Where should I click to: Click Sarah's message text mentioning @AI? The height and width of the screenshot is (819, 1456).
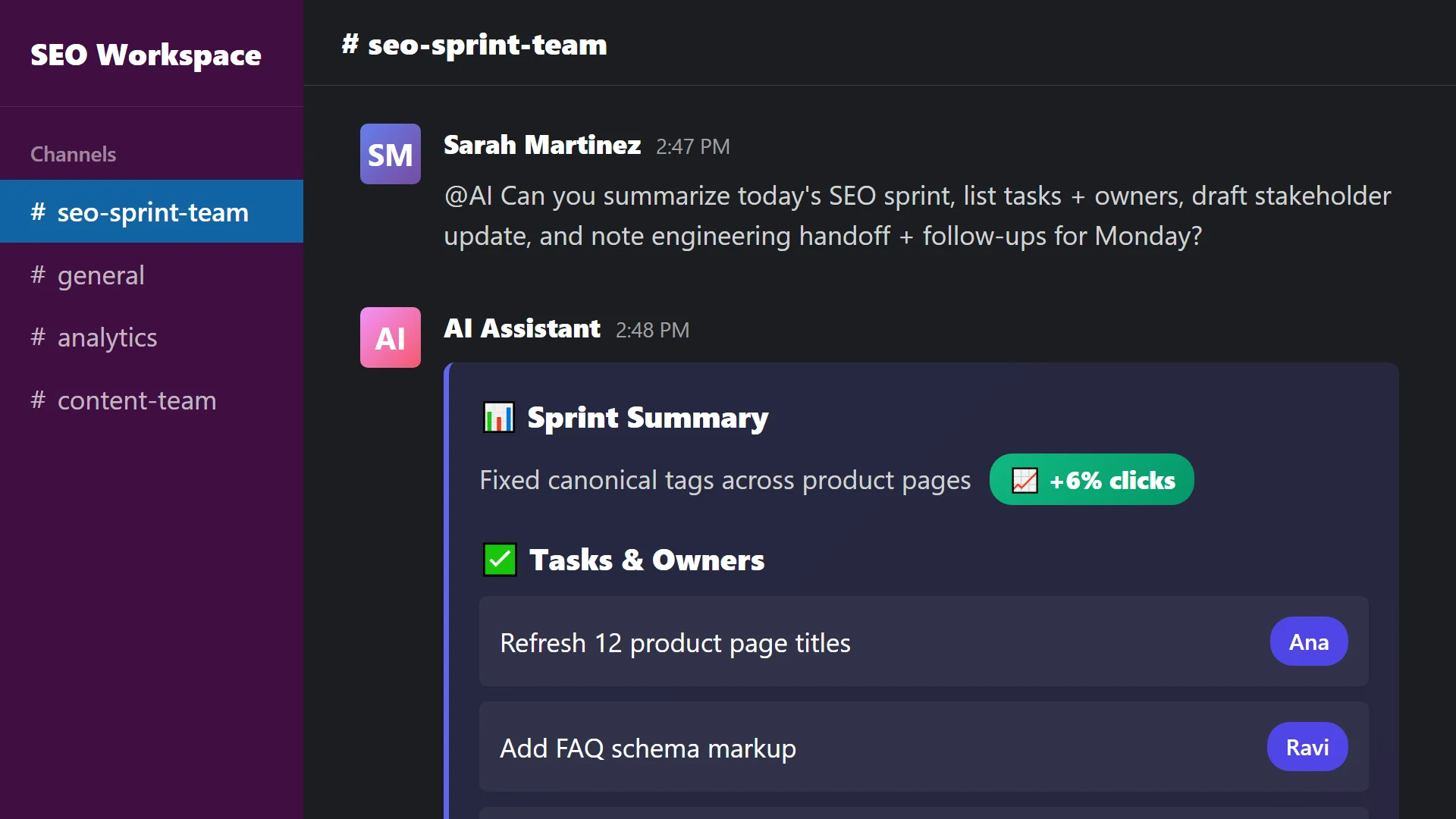coord(918,215)
